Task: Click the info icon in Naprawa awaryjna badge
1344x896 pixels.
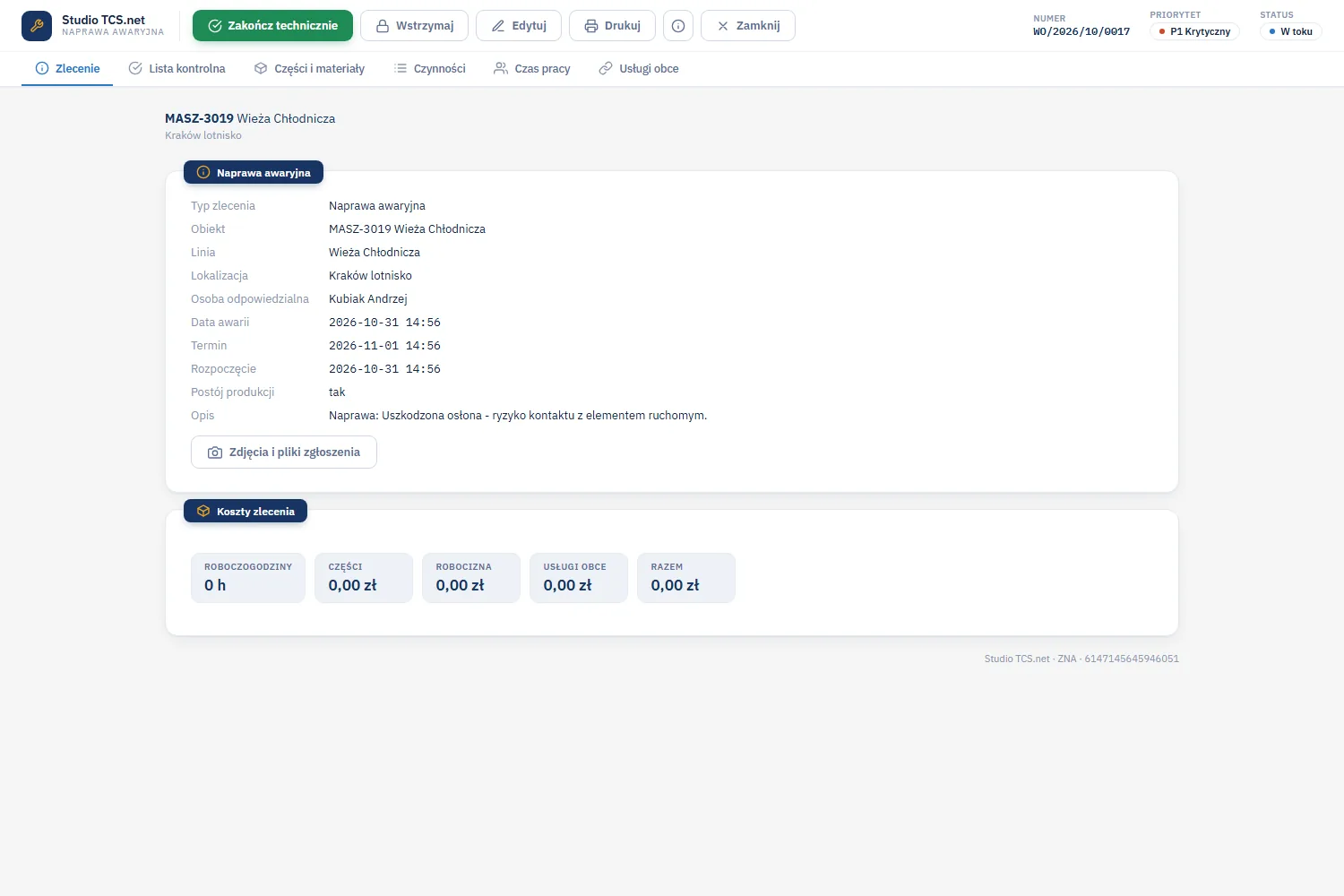Action: [203, 172]
